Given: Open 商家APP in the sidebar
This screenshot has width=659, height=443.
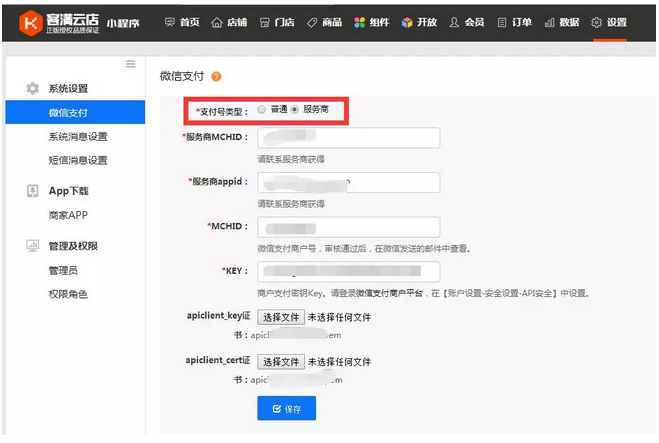Looking at the screenshot, I should click(x=68, y=215).
